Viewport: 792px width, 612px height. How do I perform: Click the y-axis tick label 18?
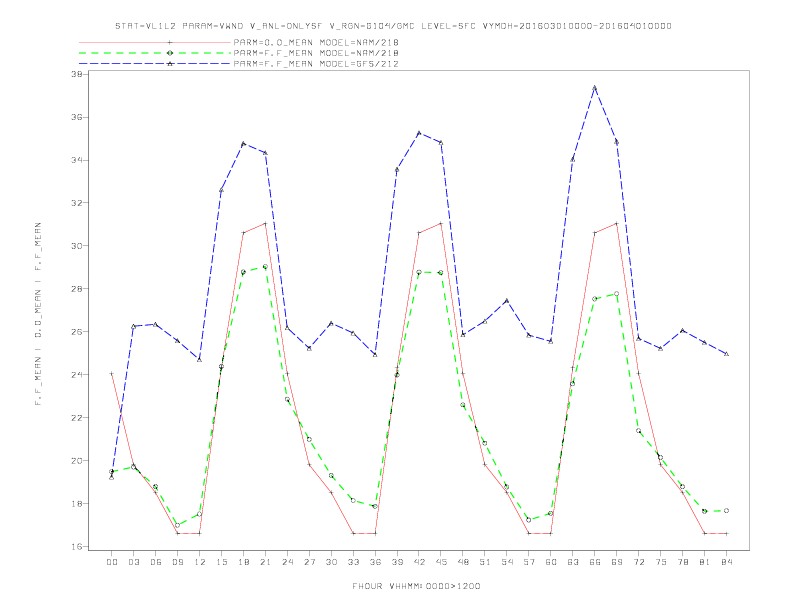[77, 503]
